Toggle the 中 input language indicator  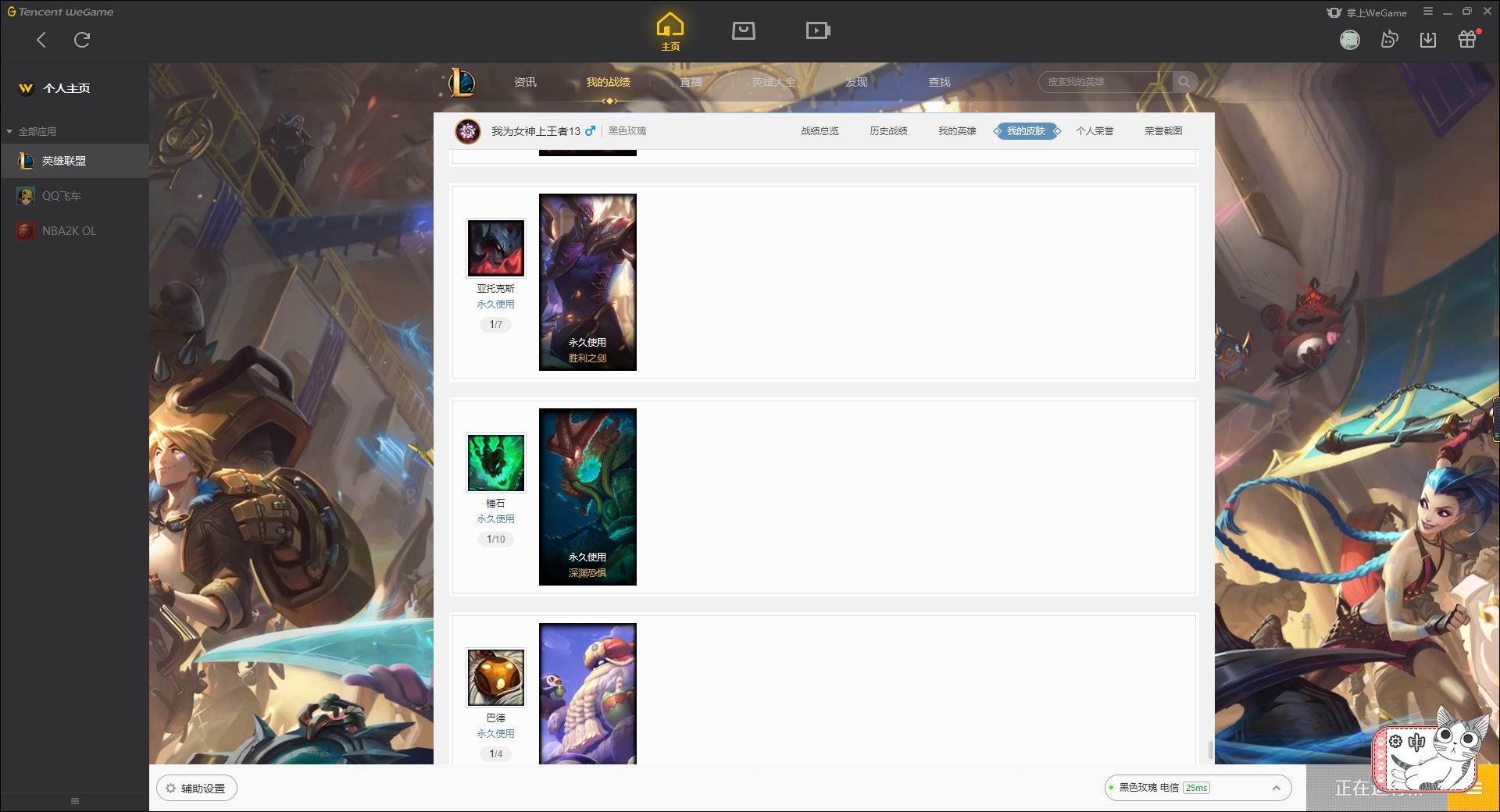pyautogui.click(x=1417, y=742)
